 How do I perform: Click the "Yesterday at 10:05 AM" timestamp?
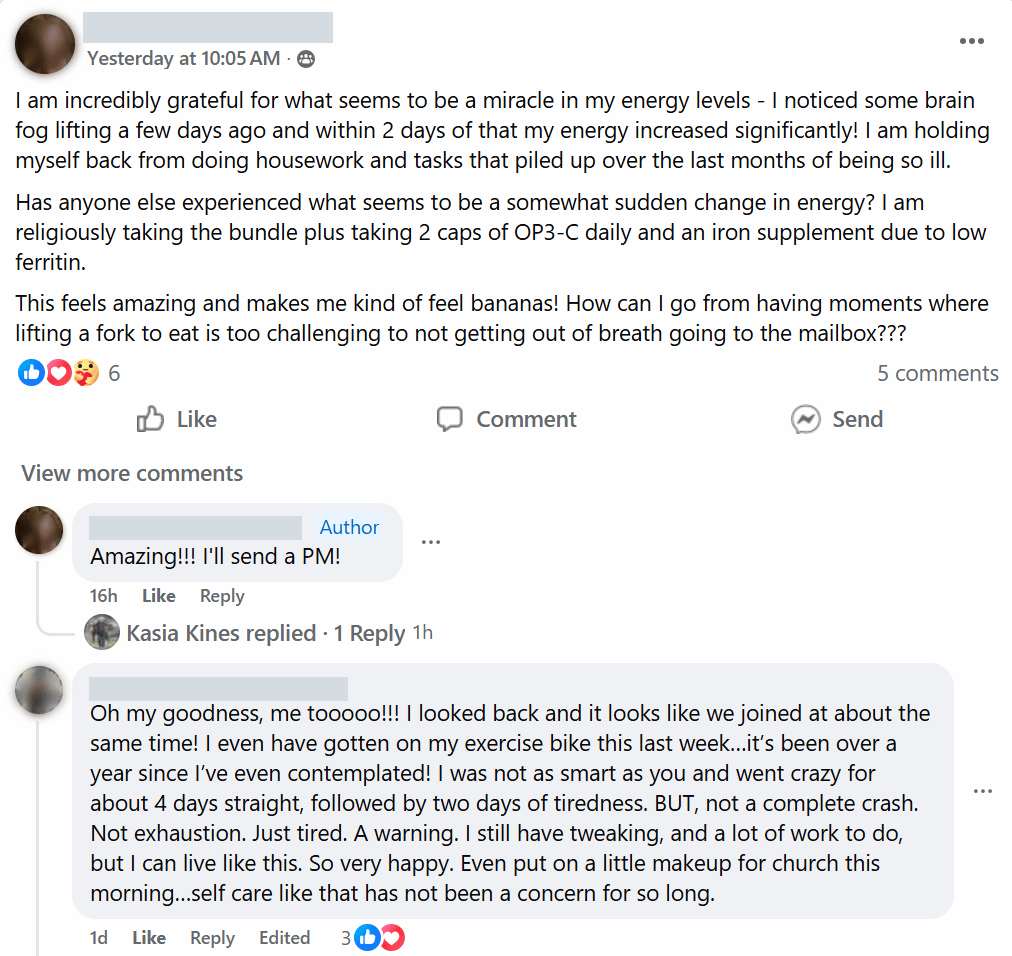click(183, 59)
